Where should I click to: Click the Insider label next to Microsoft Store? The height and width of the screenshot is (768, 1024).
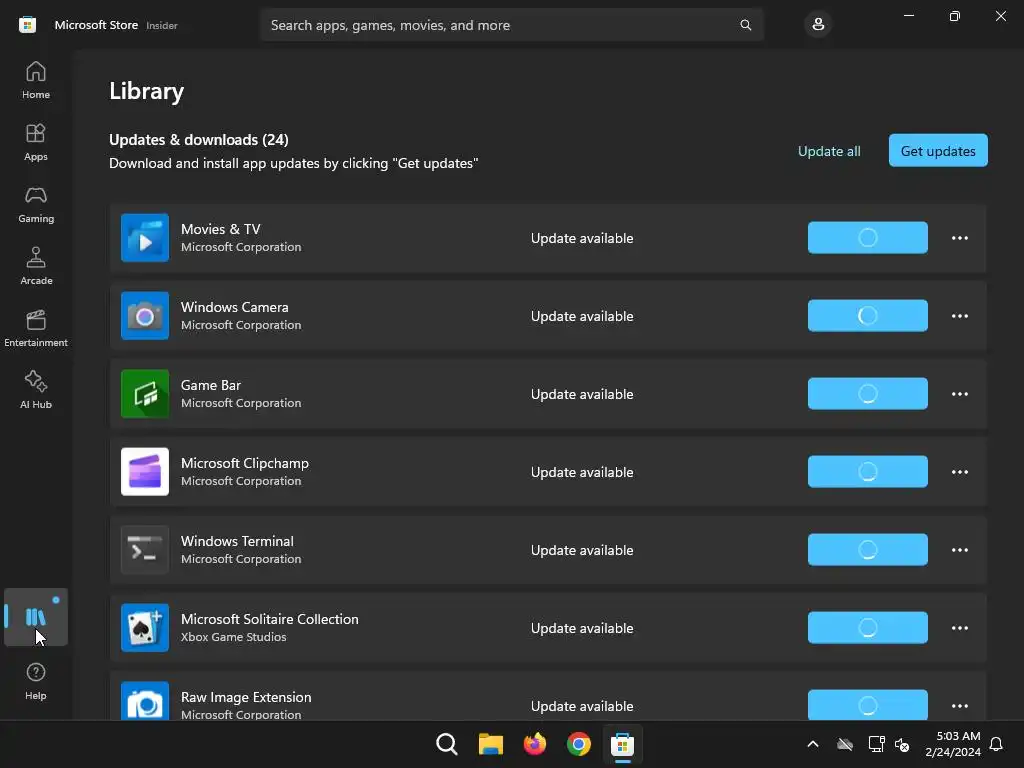click(162, 25)
